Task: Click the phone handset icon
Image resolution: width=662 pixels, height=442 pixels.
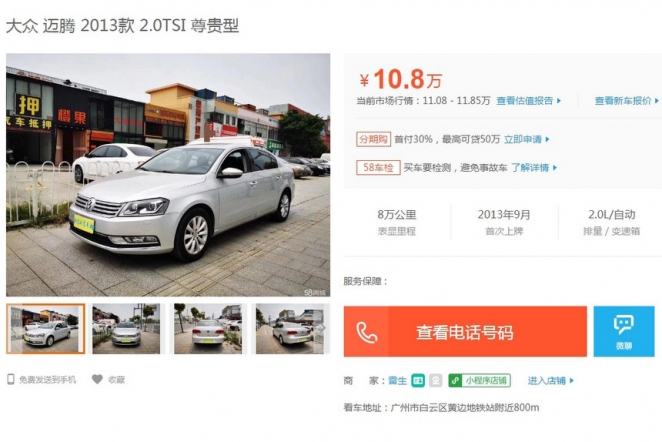Action: click(x=366, y=332)
